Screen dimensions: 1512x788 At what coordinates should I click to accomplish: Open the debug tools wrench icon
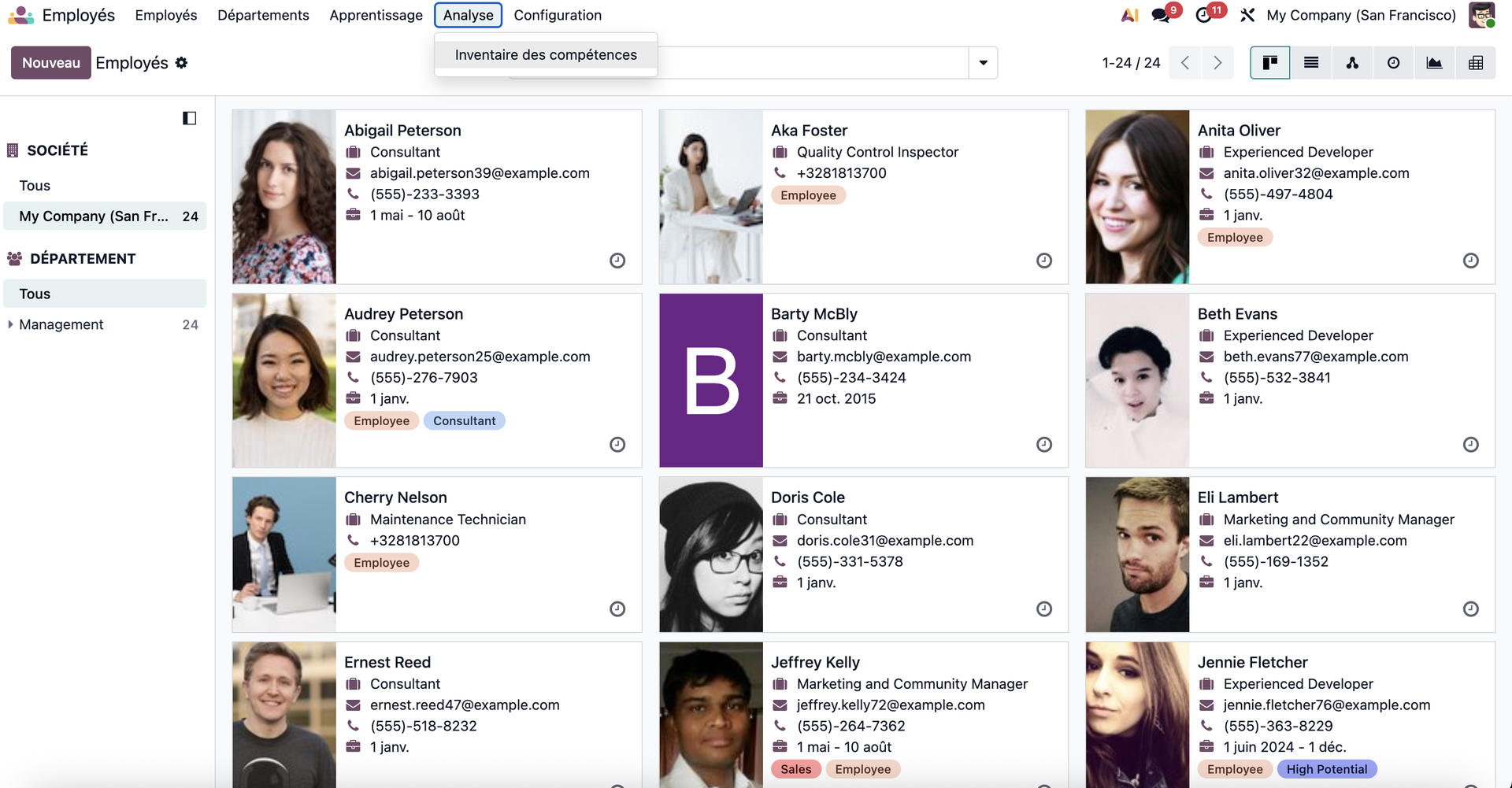tap(1247, 15)
